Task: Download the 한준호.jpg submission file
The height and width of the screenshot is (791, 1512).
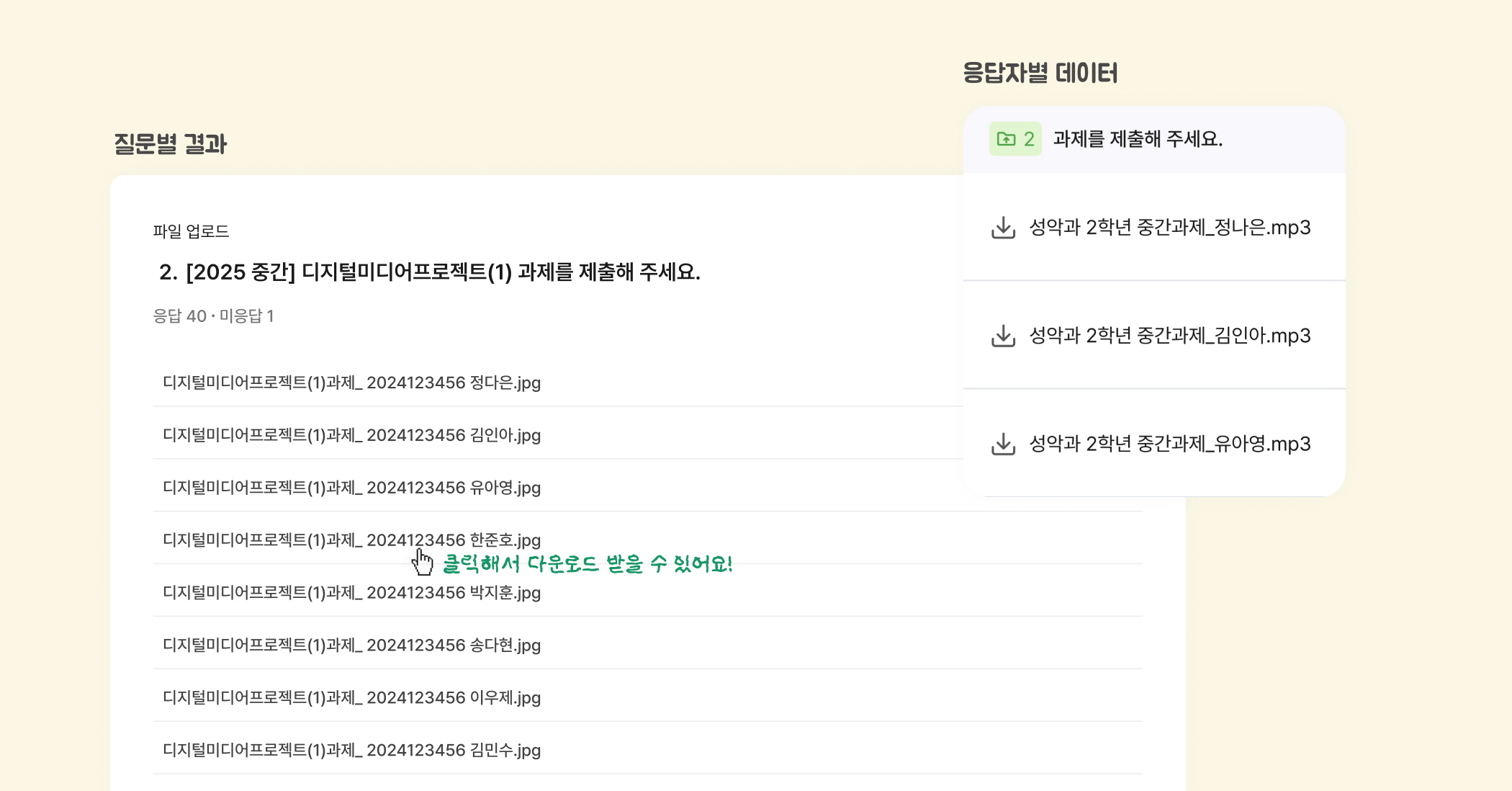Action: pyautogui.click(x=351, y=540)
